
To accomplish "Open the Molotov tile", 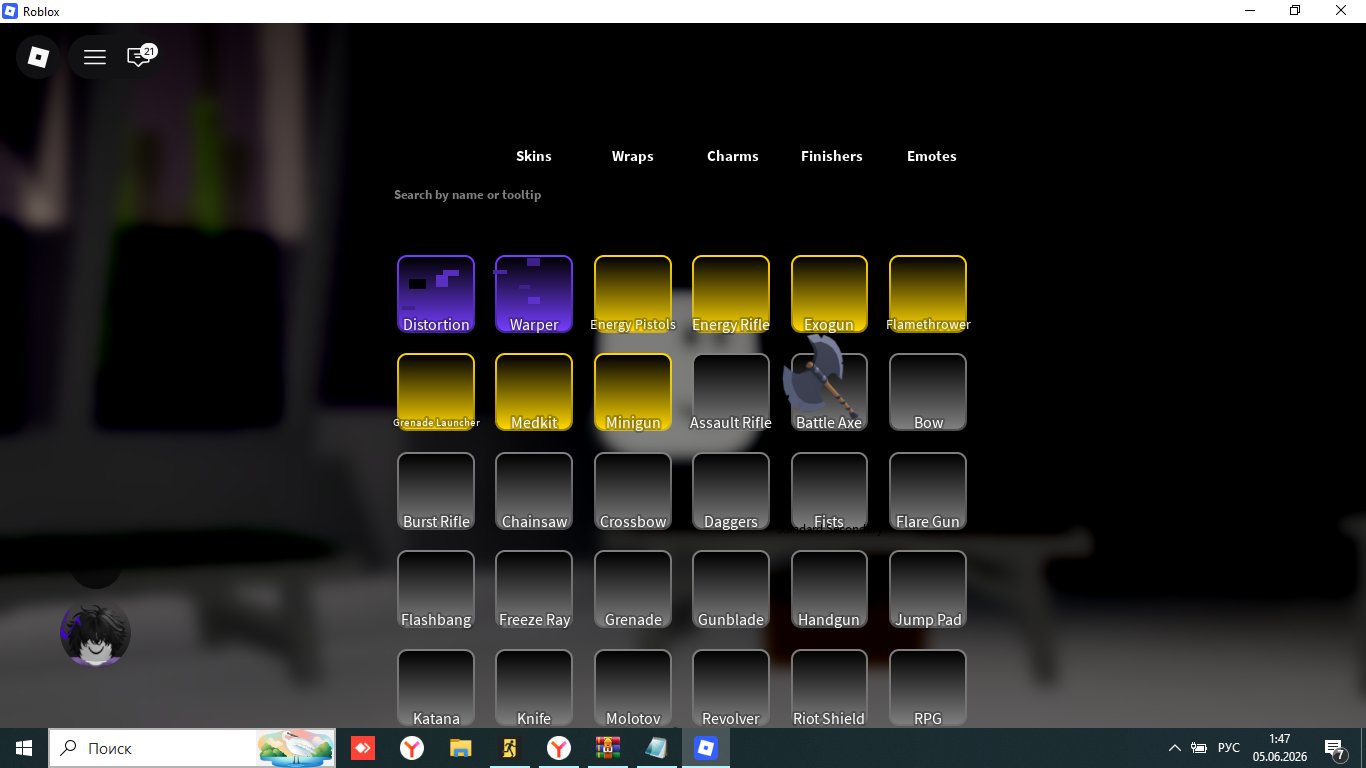I will (x=633, y=688).
